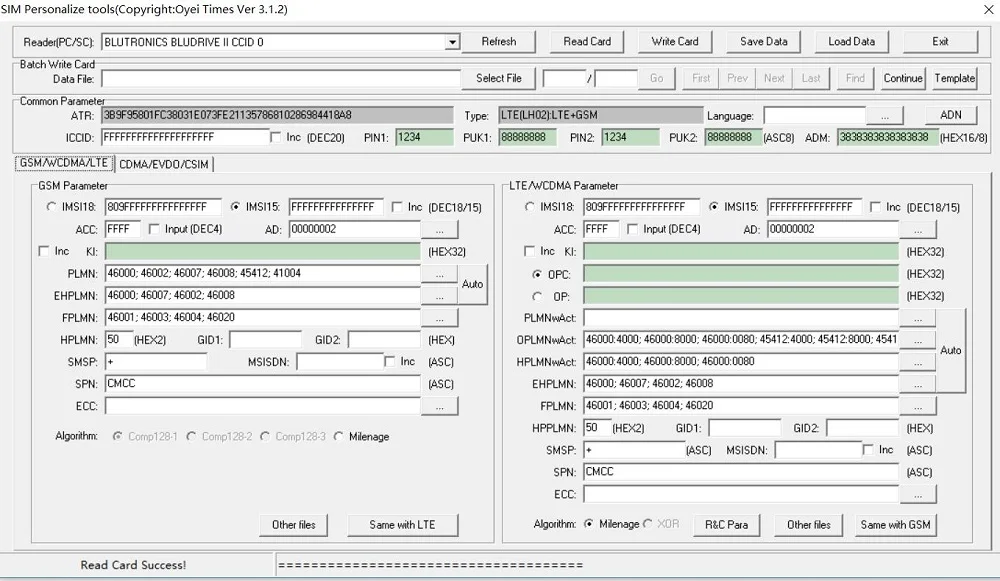Select the GSM/WCDMA/LTE tab

tap(64, 163)
